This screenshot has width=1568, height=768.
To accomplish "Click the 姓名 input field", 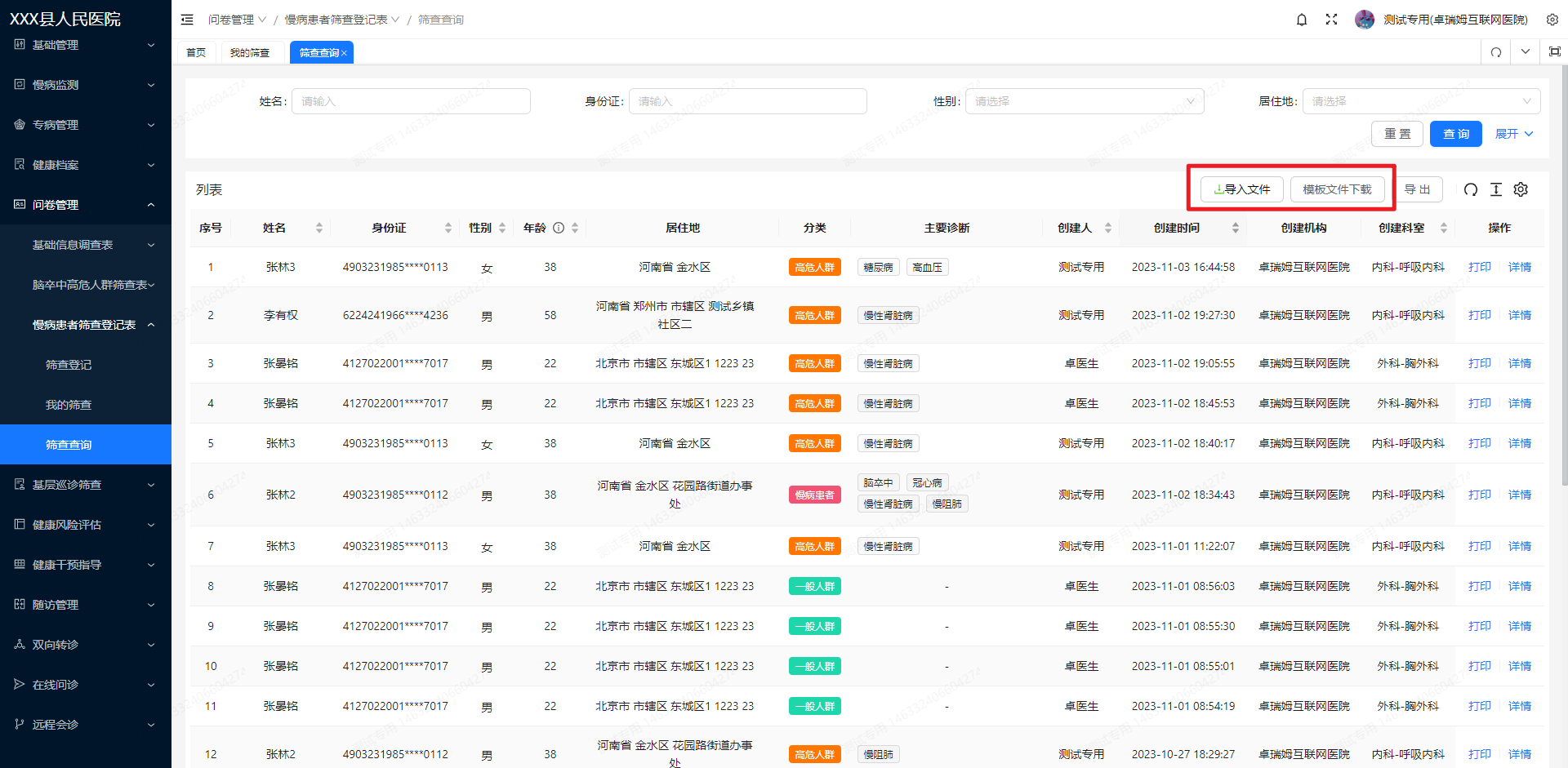I will 411,101.
